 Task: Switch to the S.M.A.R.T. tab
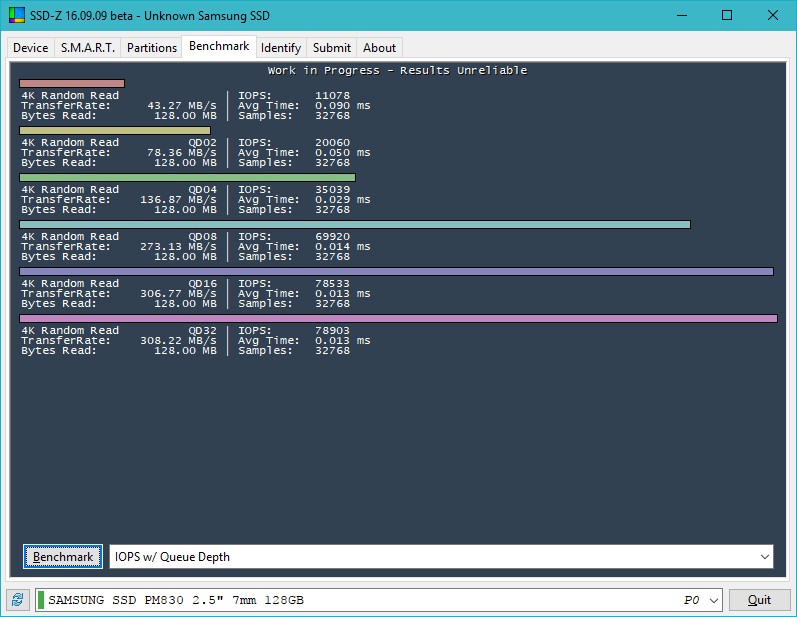[x=87, y=47]
